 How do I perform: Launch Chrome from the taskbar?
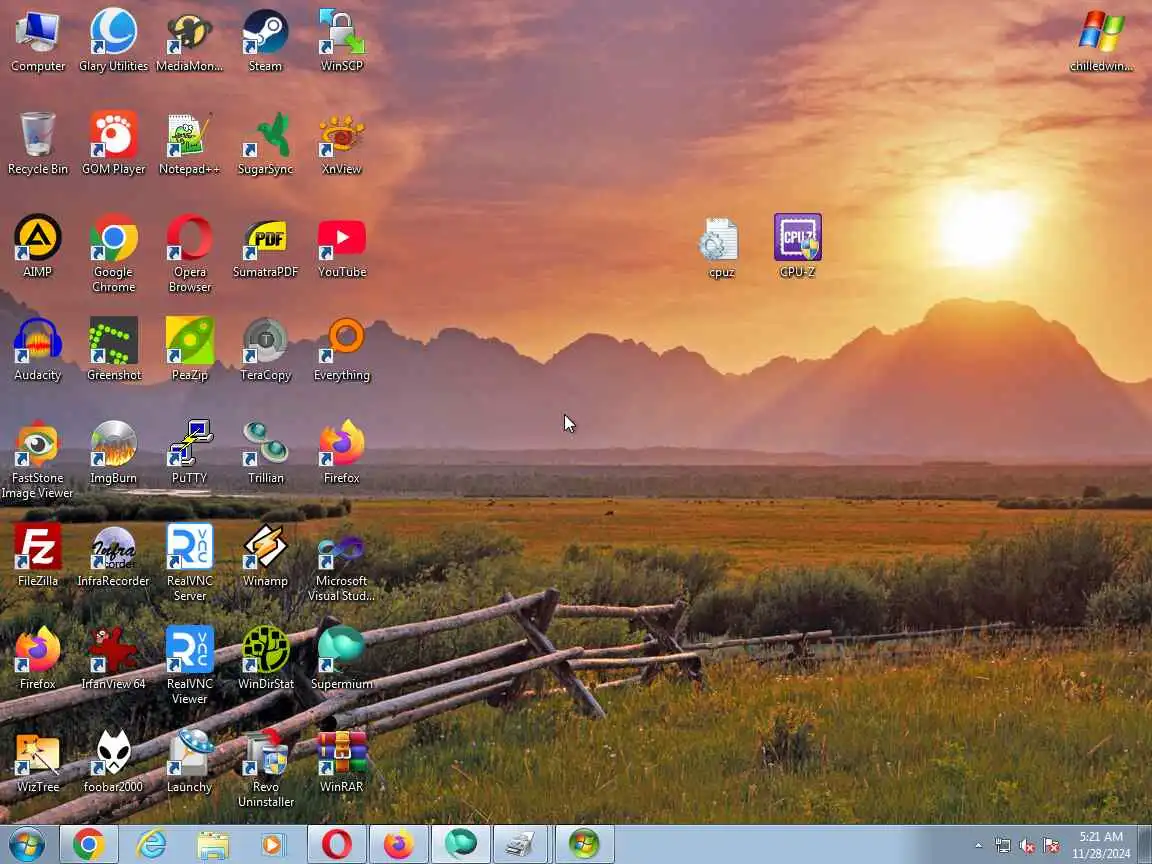(88, 844)
